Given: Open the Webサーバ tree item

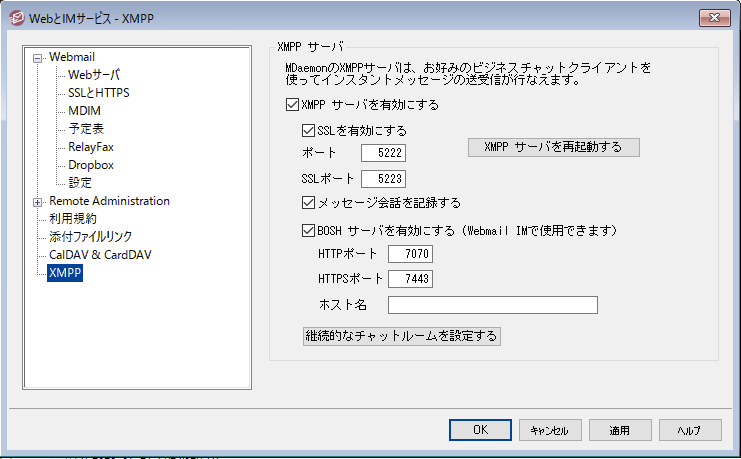Looking at the screenshot, I should point(94,75).
